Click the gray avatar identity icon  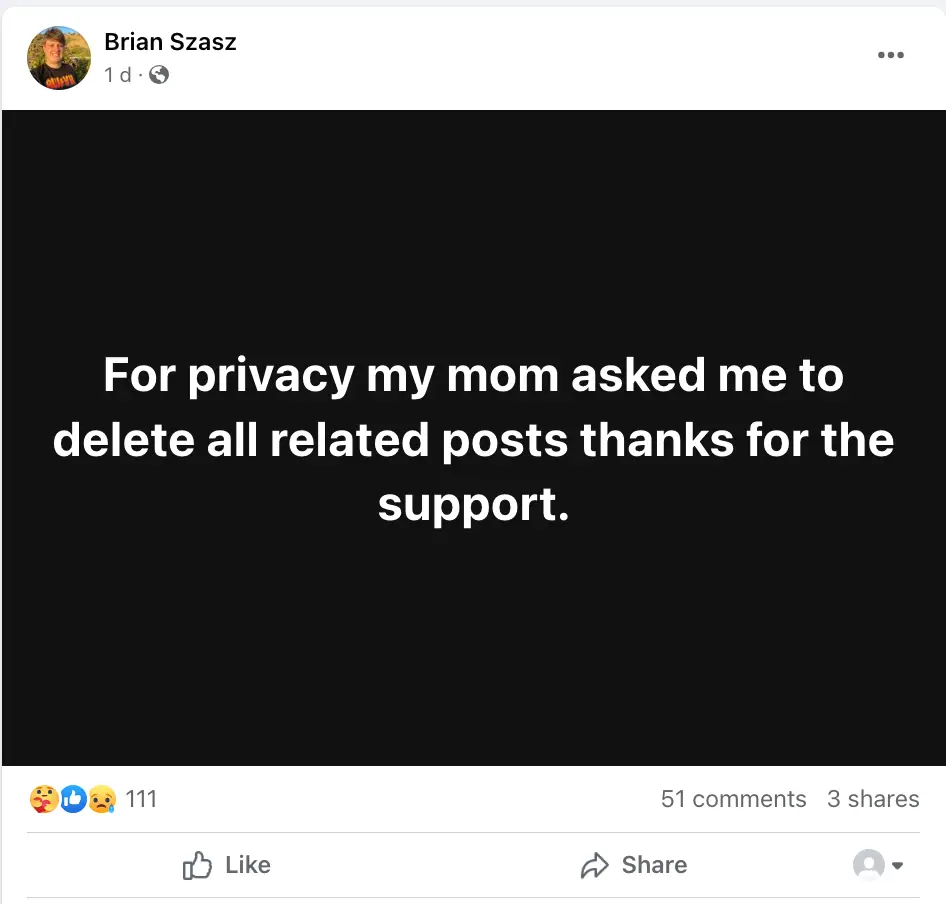click(868, 865)
